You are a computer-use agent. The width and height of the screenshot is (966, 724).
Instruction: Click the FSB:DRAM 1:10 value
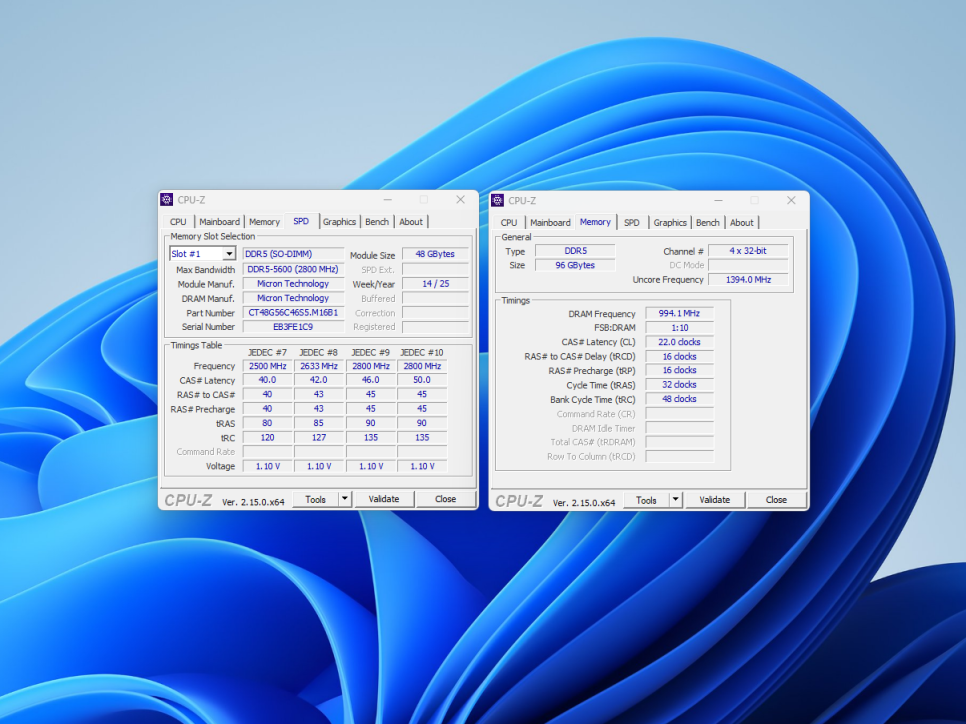coord(680,328)
